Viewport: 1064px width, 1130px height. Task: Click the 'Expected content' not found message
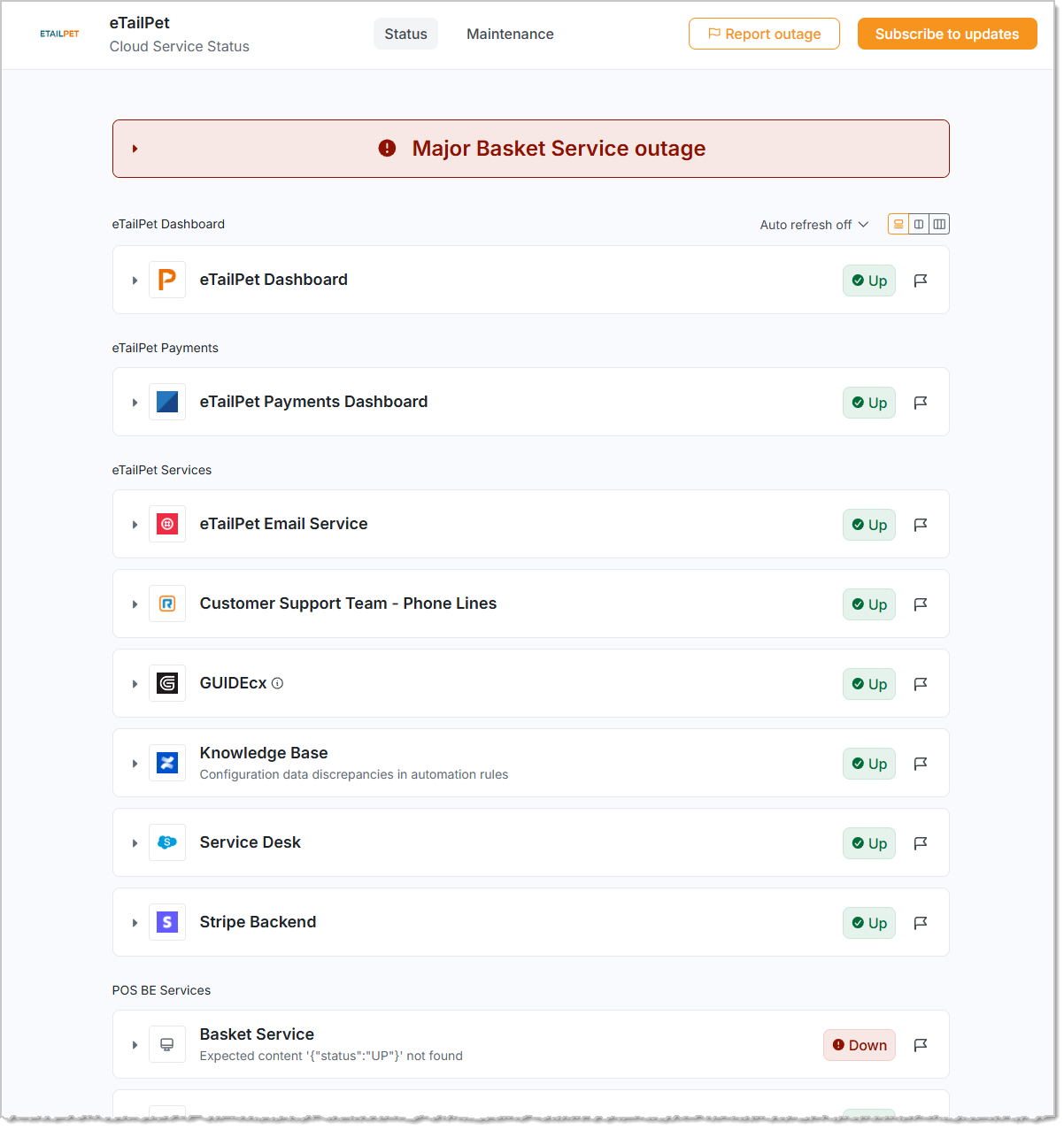pyautogui.click(x=331, y=1056)
